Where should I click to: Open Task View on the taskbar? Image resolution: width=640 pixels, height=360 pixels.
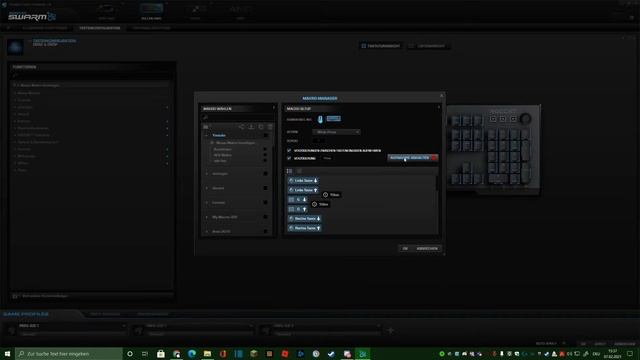(x=145, y=354)
